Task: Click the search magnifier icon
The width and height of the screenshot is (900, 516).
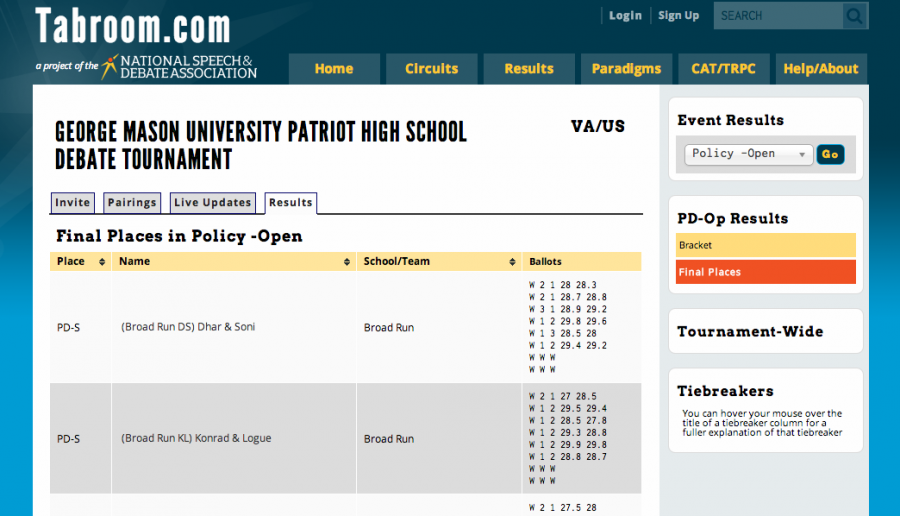Action: tap(854, 15)
